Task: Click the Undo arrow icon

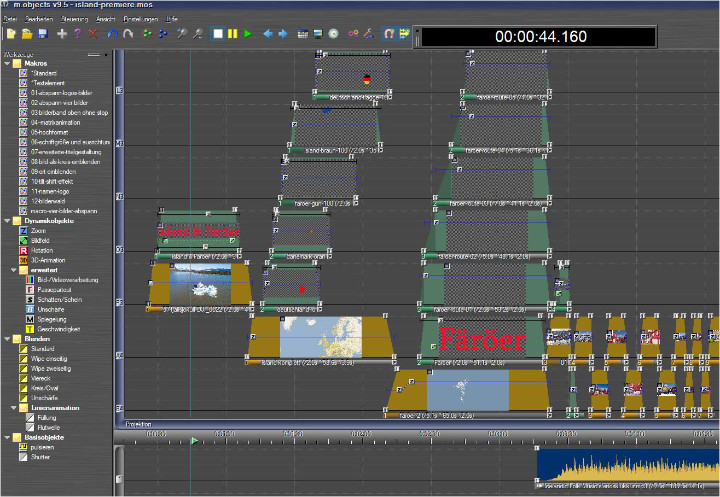Action: (112, 34)
